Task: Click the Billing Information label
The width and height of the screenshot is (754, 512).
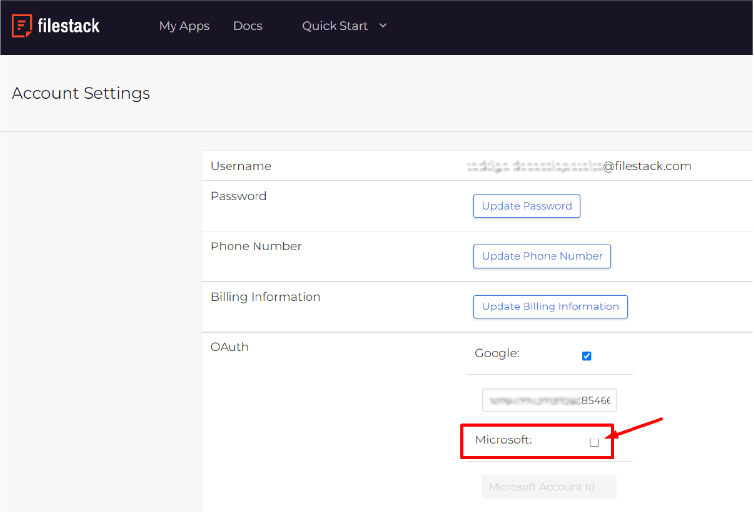Action: pos(265,297)
